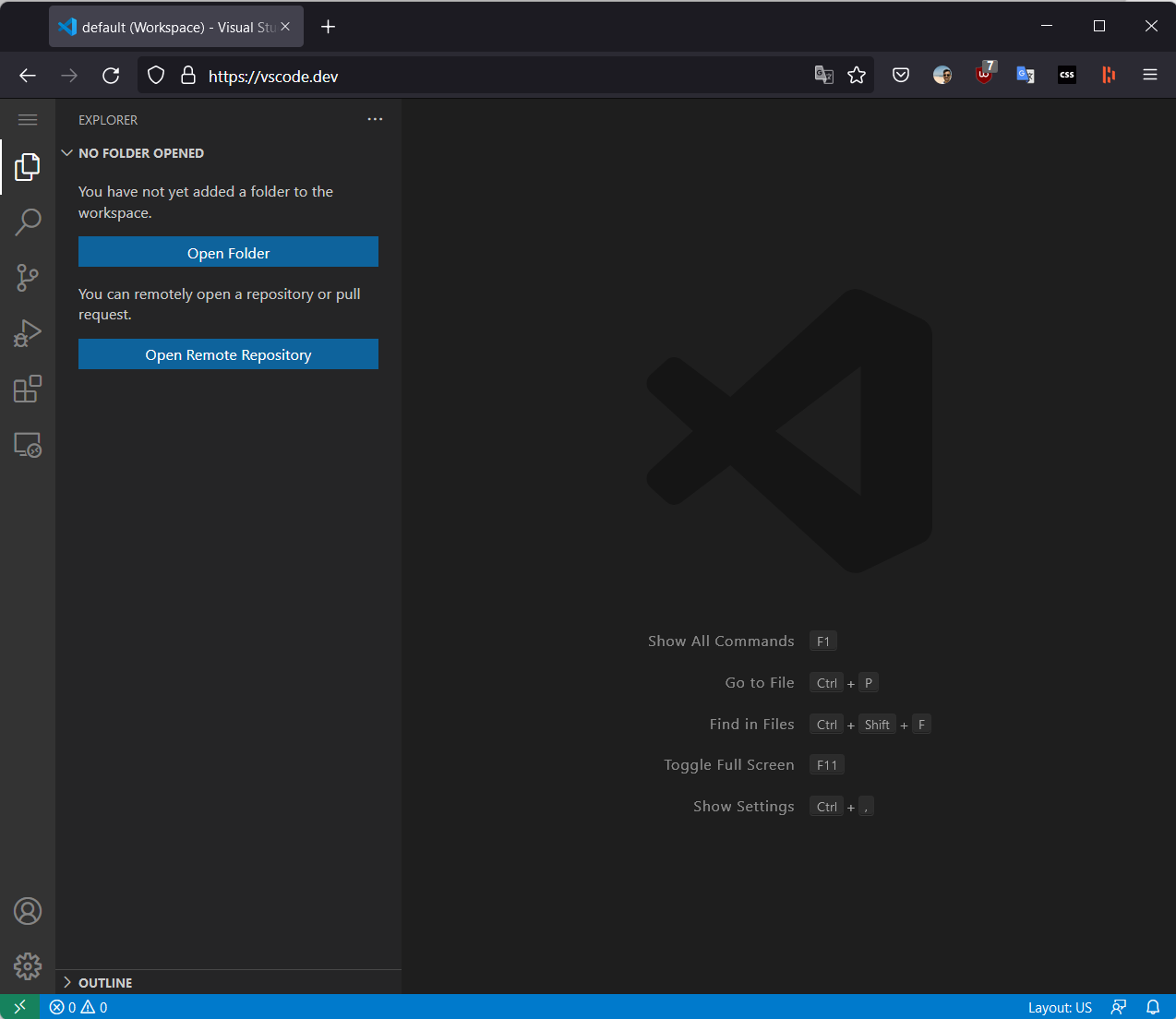Open the Manage settings gear menu

pos(28,966)
